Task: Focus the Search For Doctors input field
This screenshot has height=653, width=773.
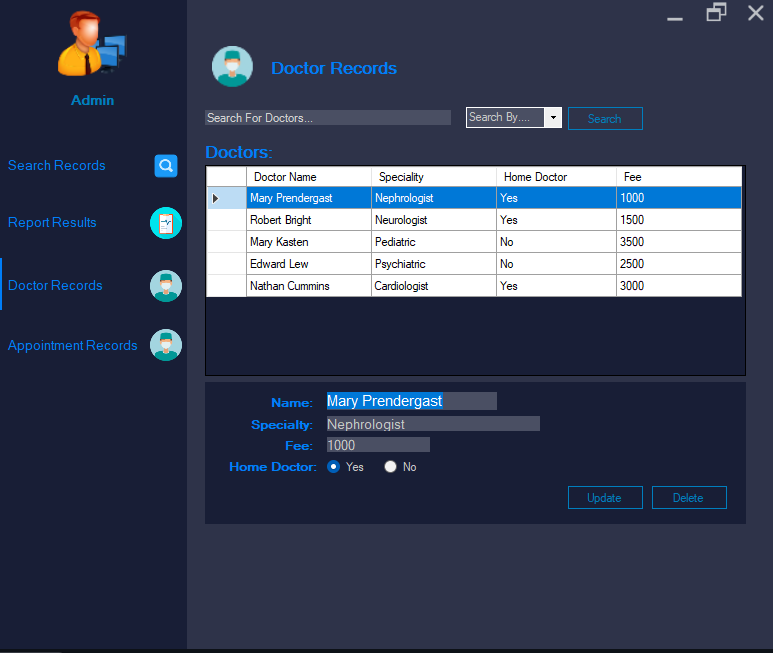Action: tap(328, 118)
